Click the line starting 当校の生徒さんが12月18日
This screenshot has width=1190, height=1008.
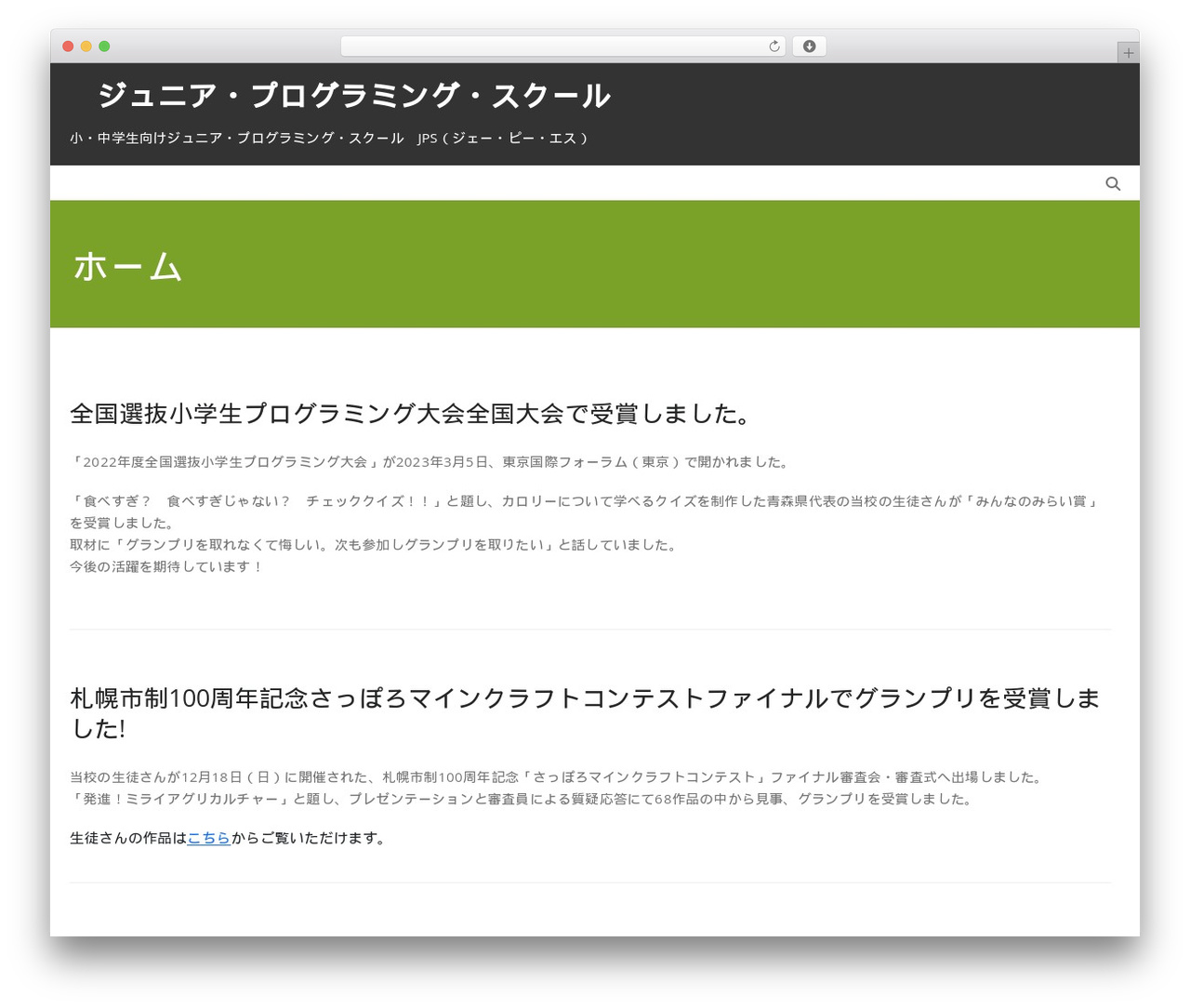click(x=557, y=777)
